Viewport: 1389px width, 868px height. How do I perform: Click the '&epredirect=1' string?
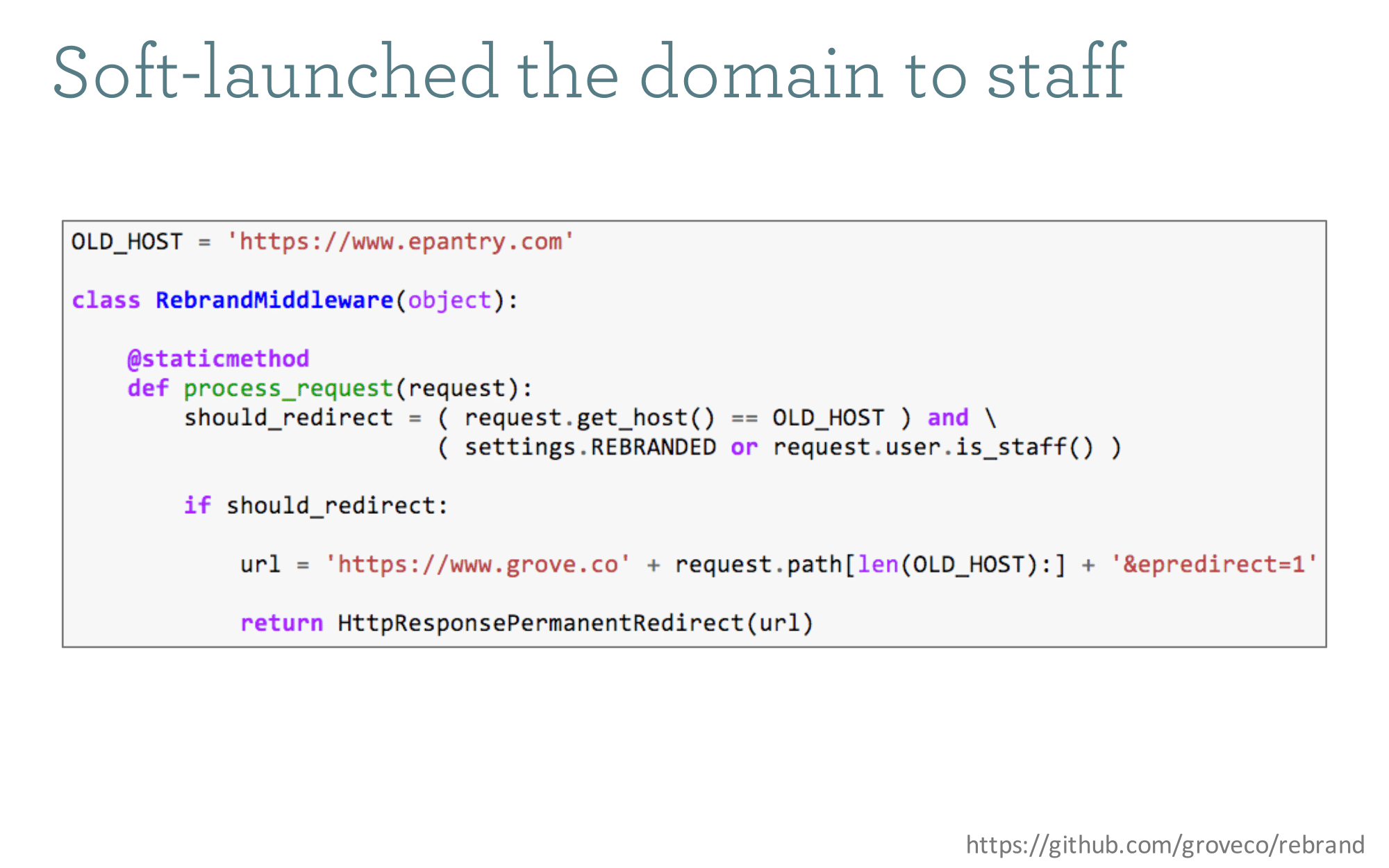1214,565
